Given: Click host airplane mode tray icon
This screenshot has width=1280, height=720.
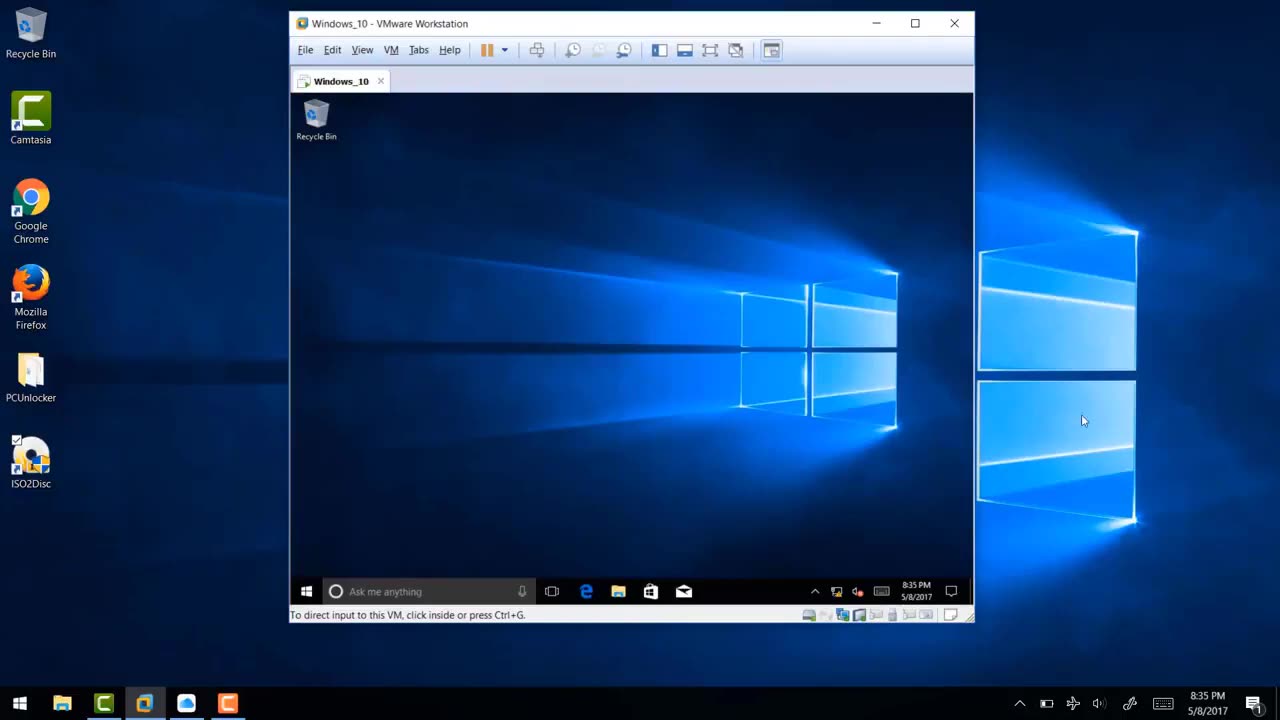Looking at the screenshot, I should [1073, 703].
